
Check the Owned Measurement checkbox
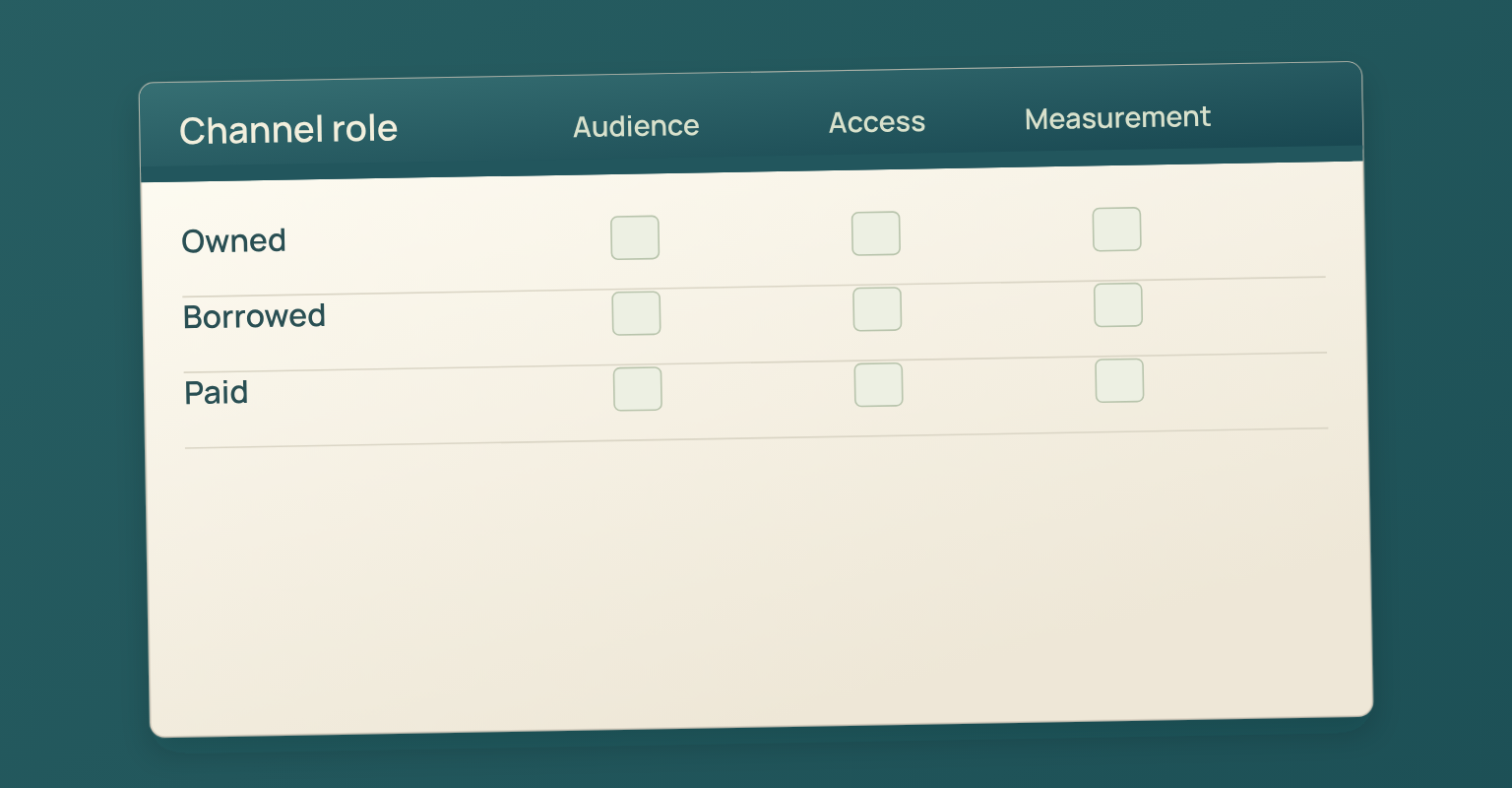coord(1117,230)
